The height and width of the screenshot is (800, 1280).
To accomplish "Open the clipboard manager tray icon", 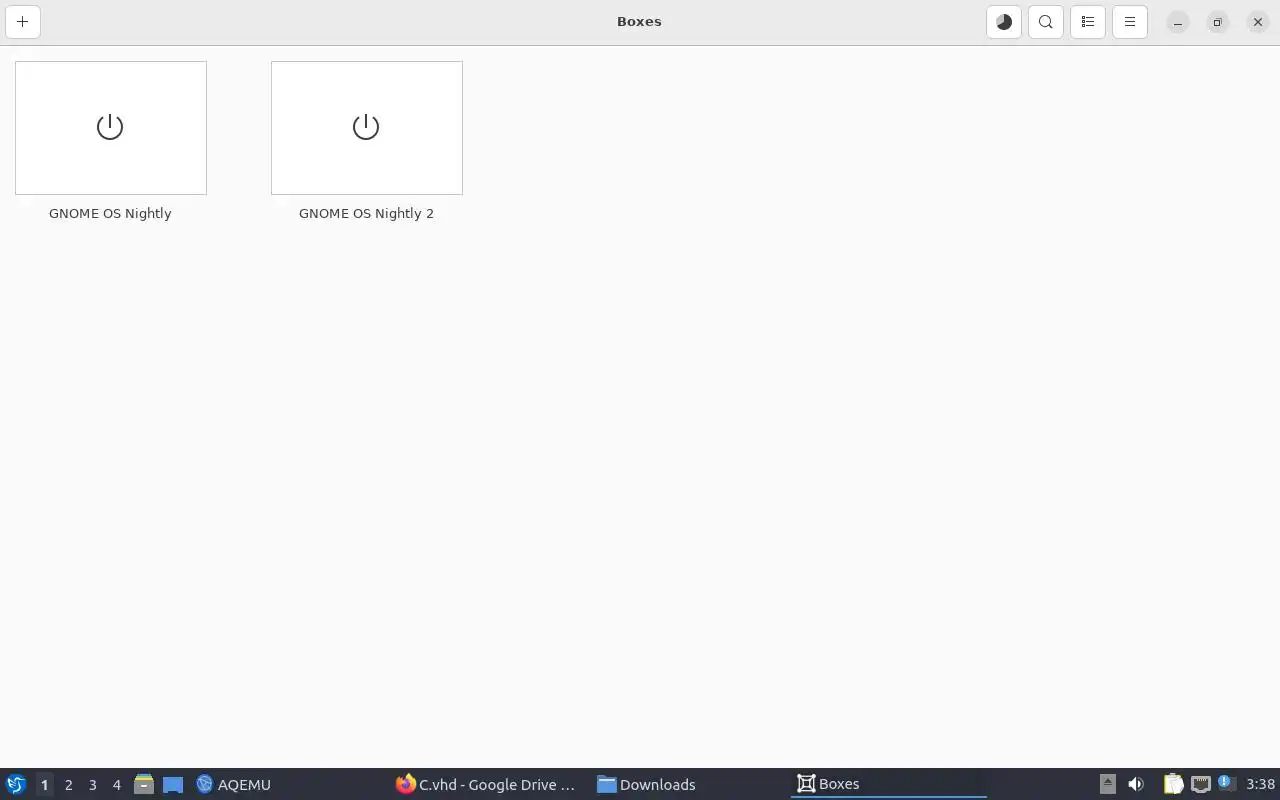I will click(x=1173, y=784).
